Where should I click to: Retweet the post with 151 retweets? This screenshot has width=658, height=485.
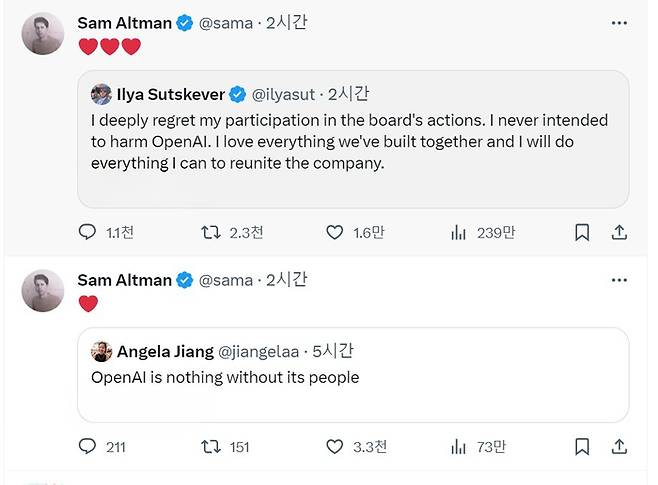pos(211,447)
